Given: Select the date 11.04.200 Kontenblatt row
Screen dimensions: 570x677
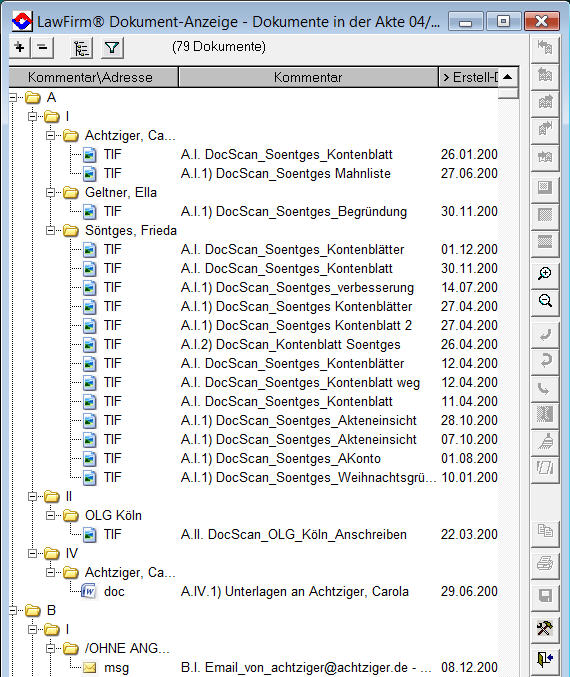Looking at the screenshot, I should pyautogui.click(x=469, y=402).
